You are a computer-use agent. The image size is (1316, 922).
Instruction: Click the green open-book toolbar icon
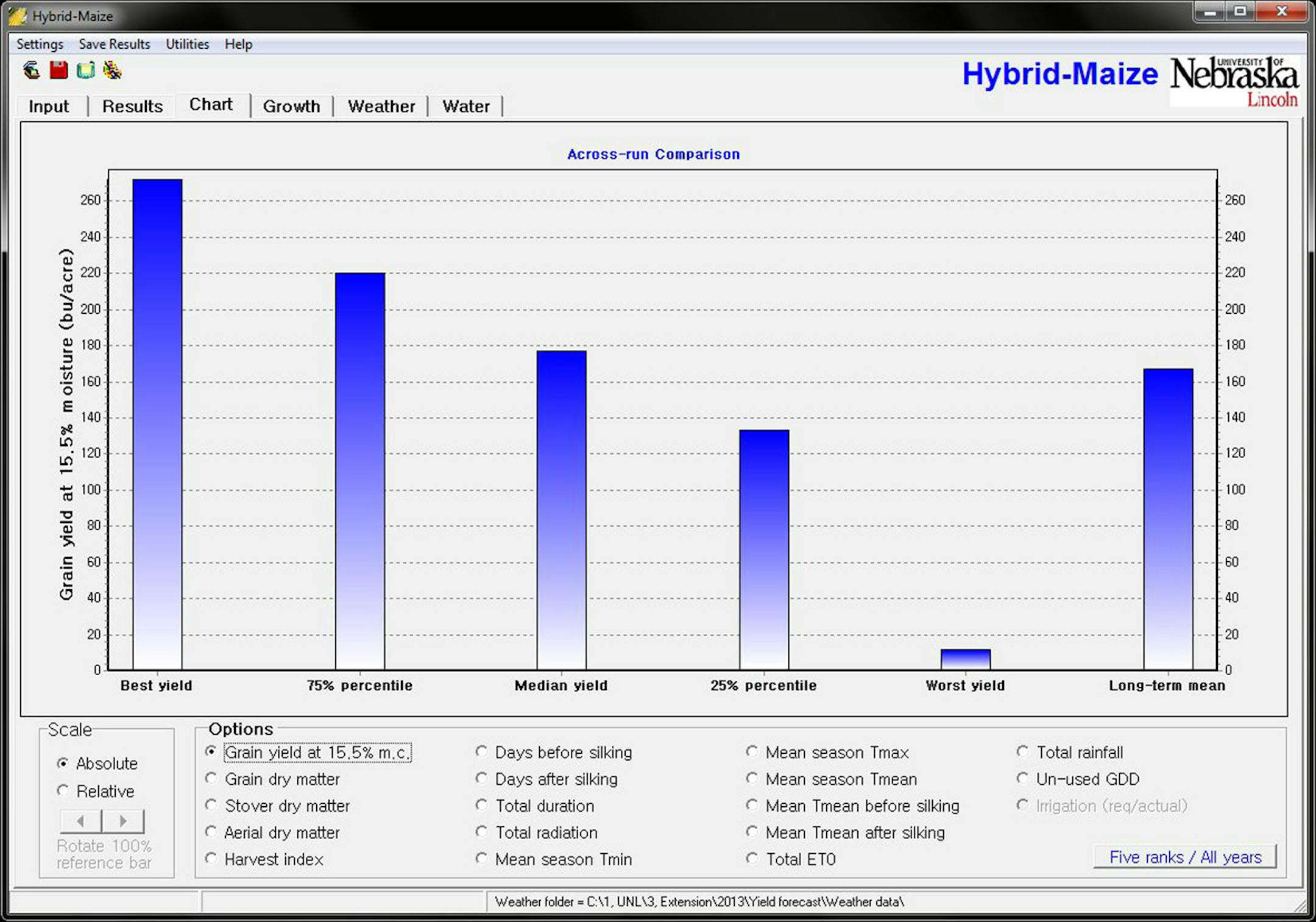(85, 71)
